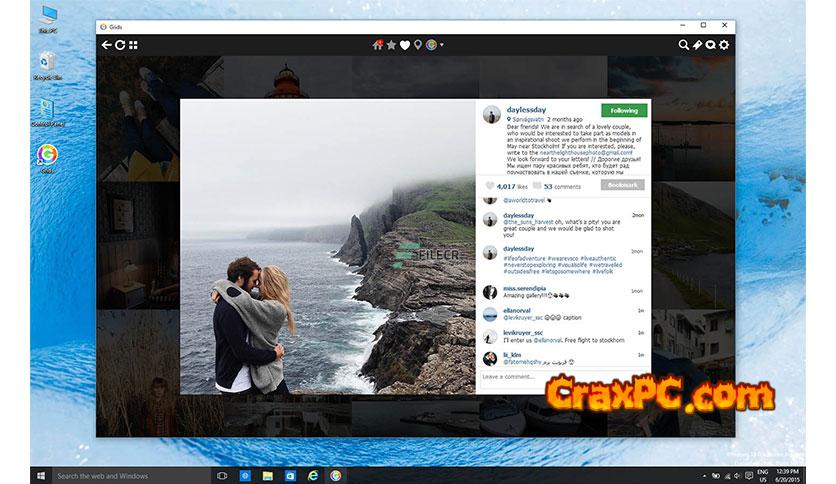The image size is (836, 484).
Task: Open Windows Start button
Action: coord(41,475)
